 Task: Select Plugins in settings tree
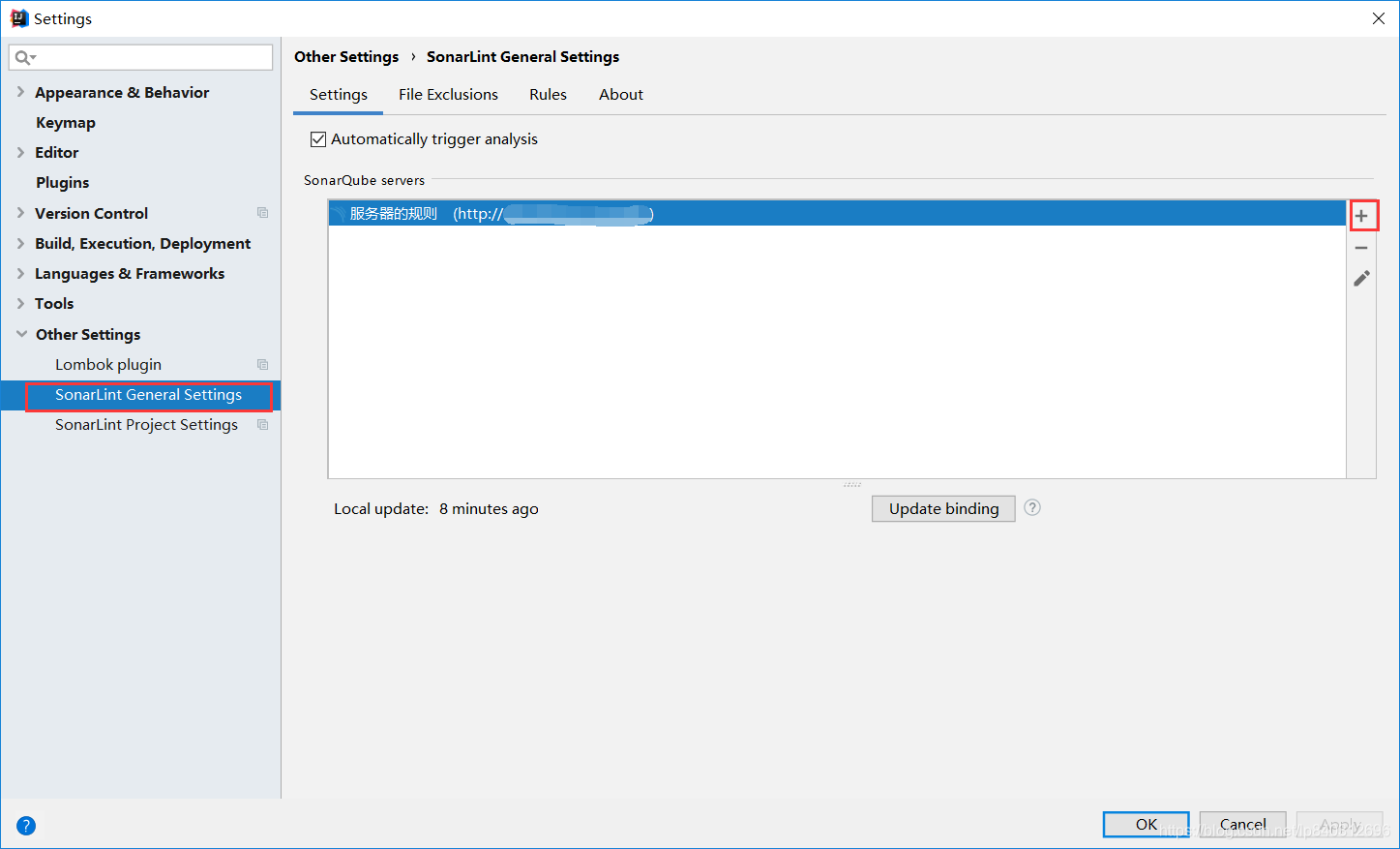click(x=63, y=182)
